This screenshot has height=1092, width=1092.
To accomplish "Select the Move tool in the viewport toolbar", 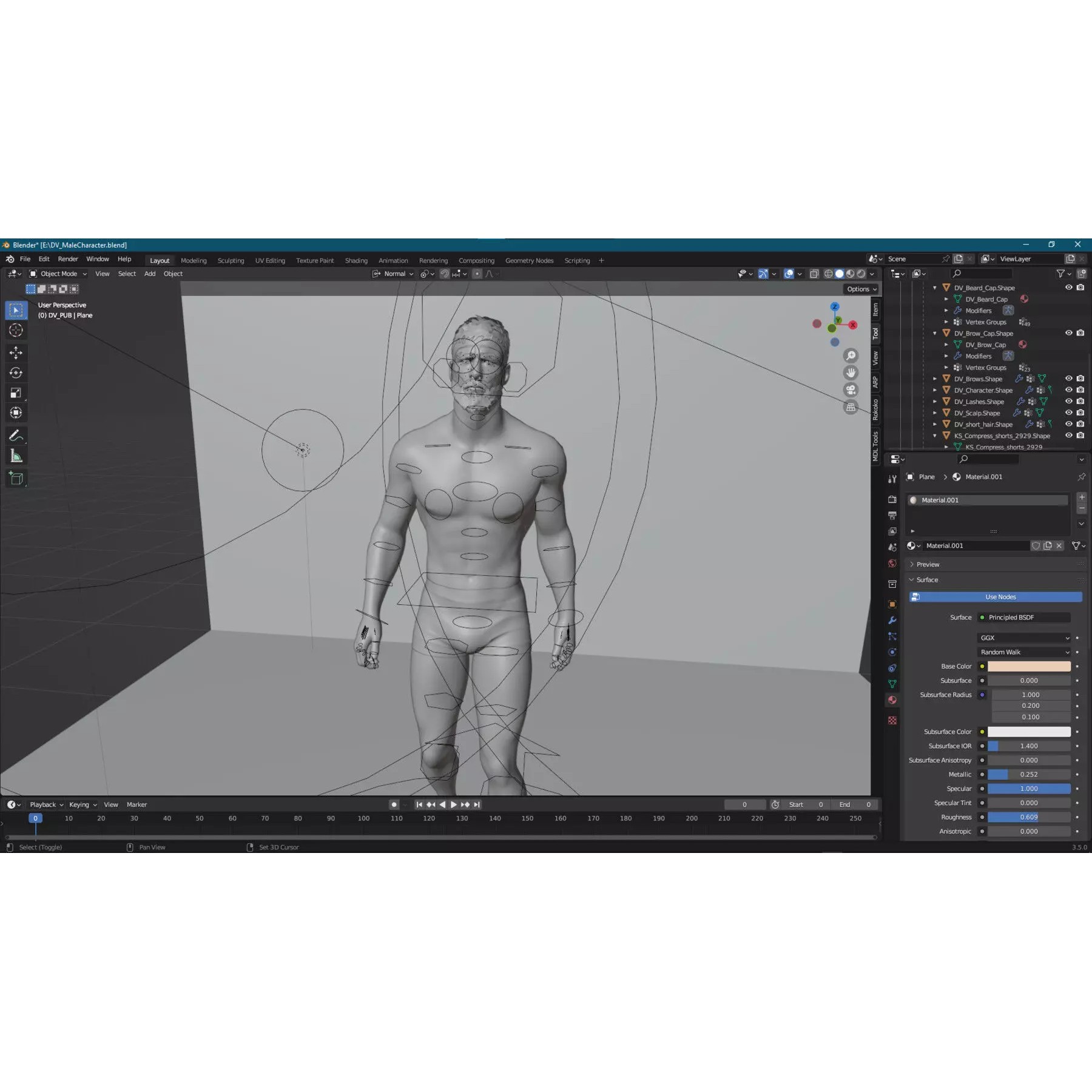I will click(16, 352).
